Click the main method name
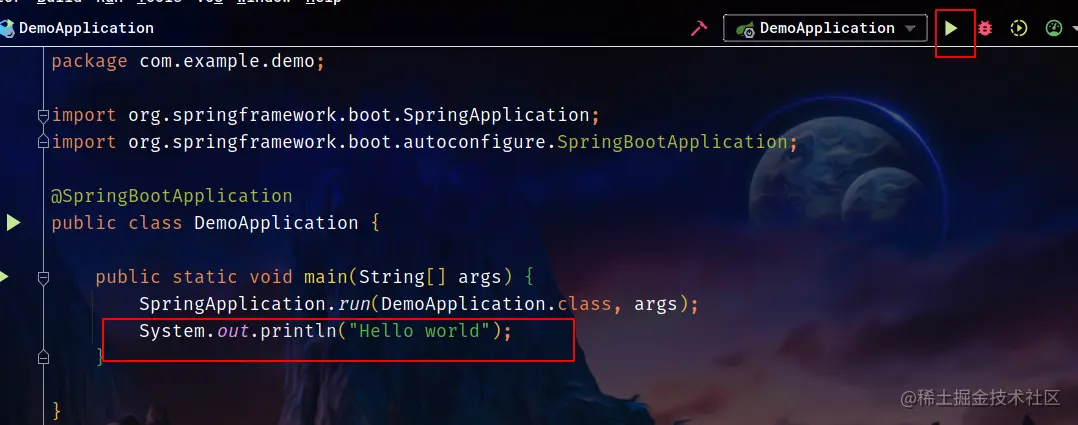1078x425 pixels. (x=326, y=277)
